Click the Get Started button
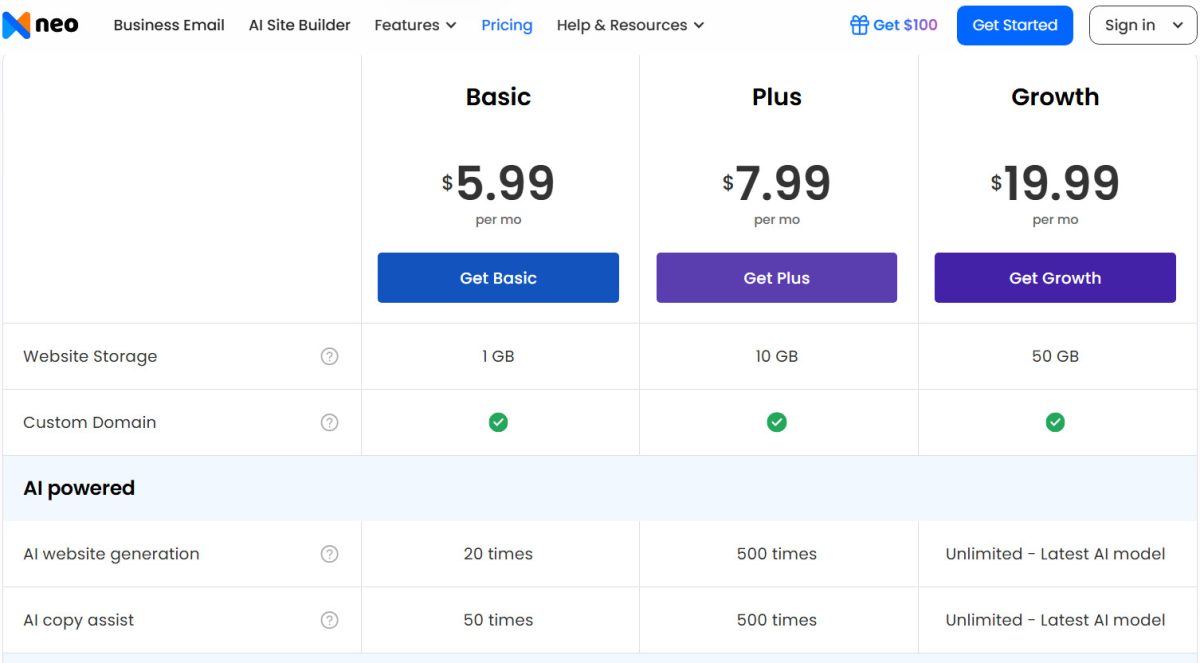The height and width of the screenshot is (663, 1200). [x=1015, y=25]
